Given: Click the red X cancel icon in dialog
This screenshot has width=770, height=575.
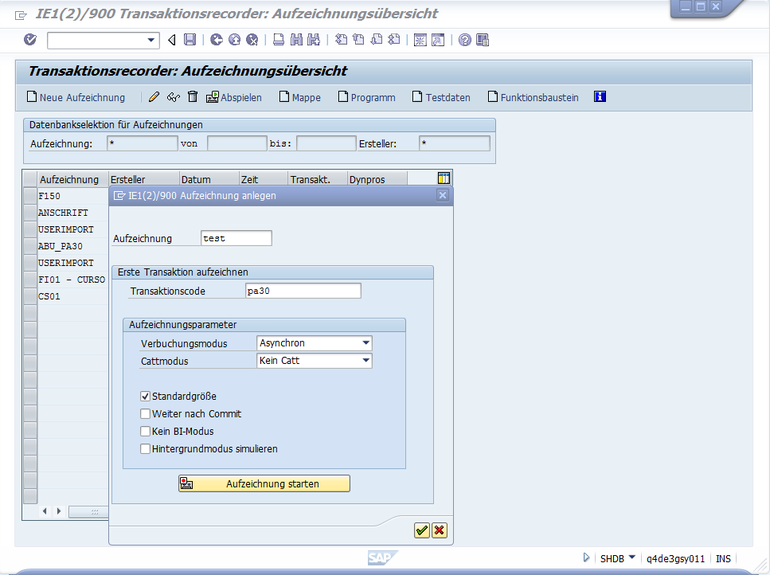Looking at the screenshot, I should click(439, 530).
